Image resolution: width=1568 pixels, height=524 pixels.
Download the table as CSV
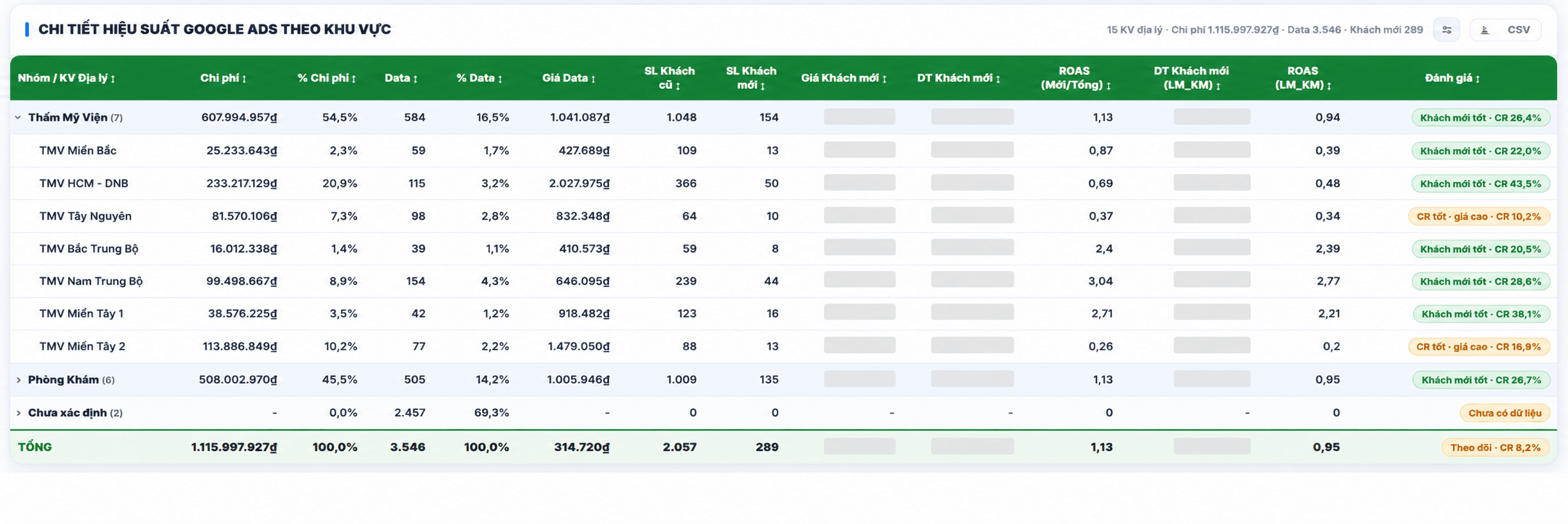tap(1506, 30)
